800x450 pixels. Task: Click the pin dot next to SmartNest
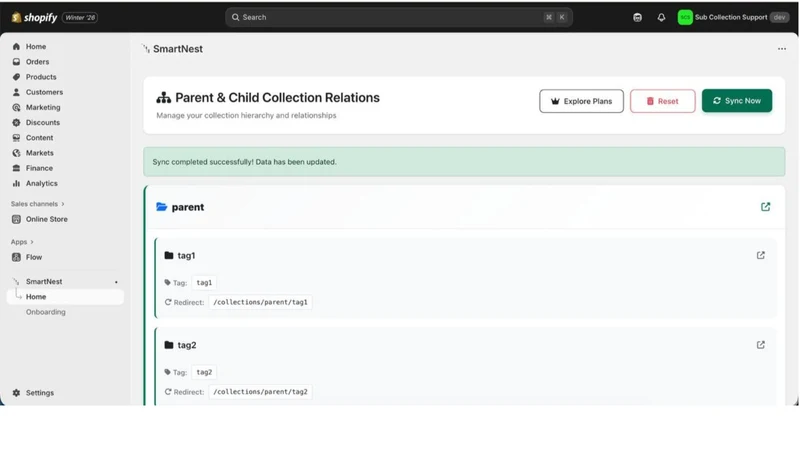click(x=116, y=282)
